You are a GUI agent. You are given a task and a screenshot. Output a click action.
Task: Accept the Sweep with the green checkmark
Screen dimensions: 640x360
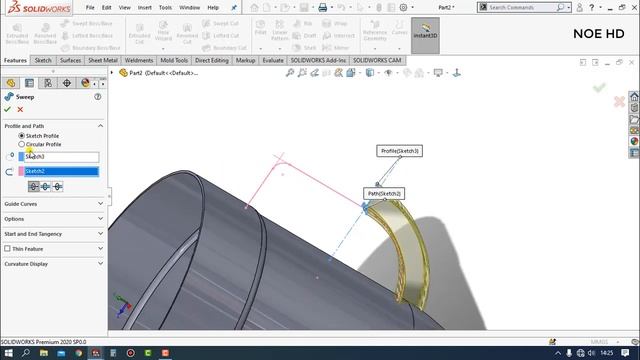click(x=7, y=109)
